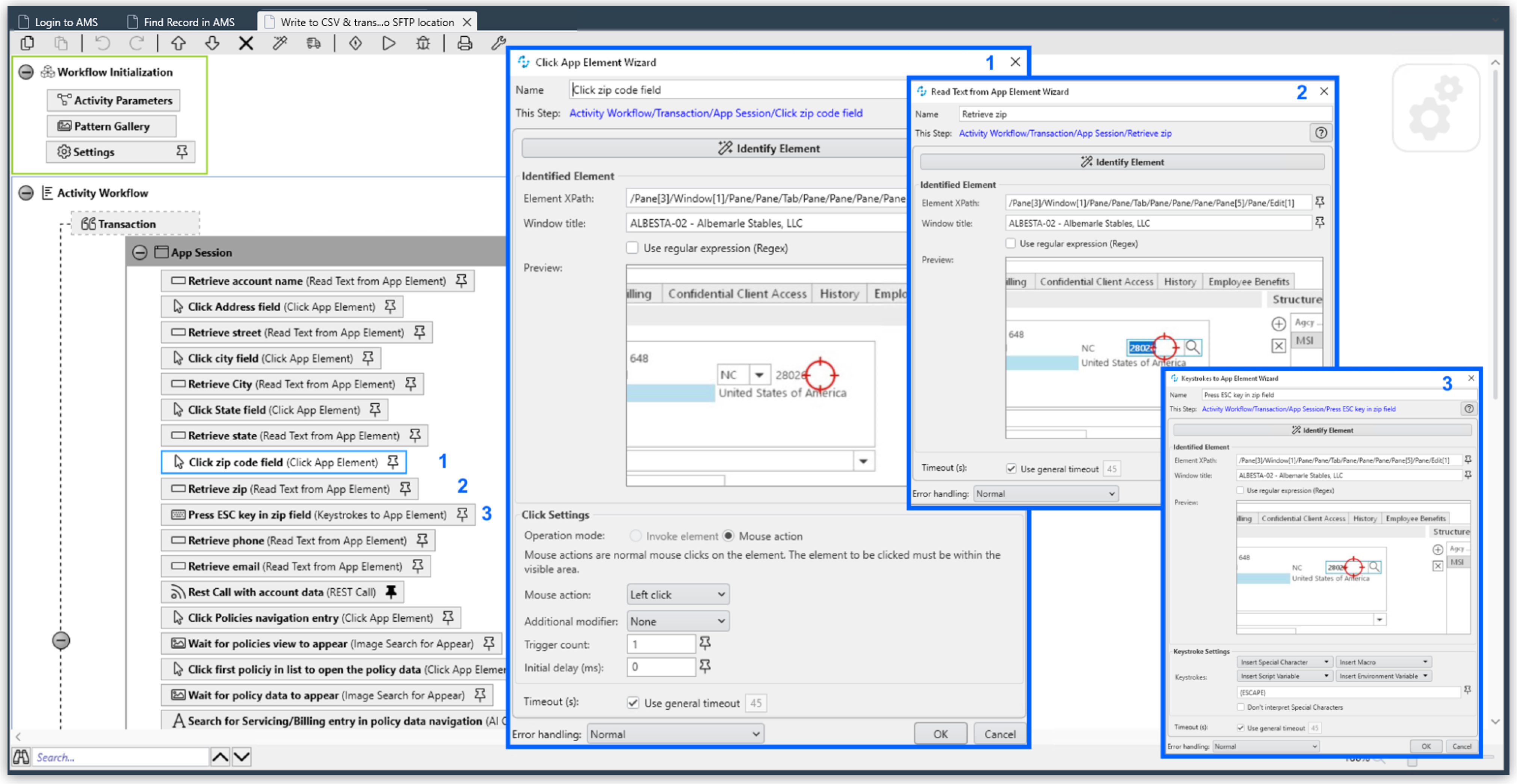Pin the Click zip code field step

[393, 463]
